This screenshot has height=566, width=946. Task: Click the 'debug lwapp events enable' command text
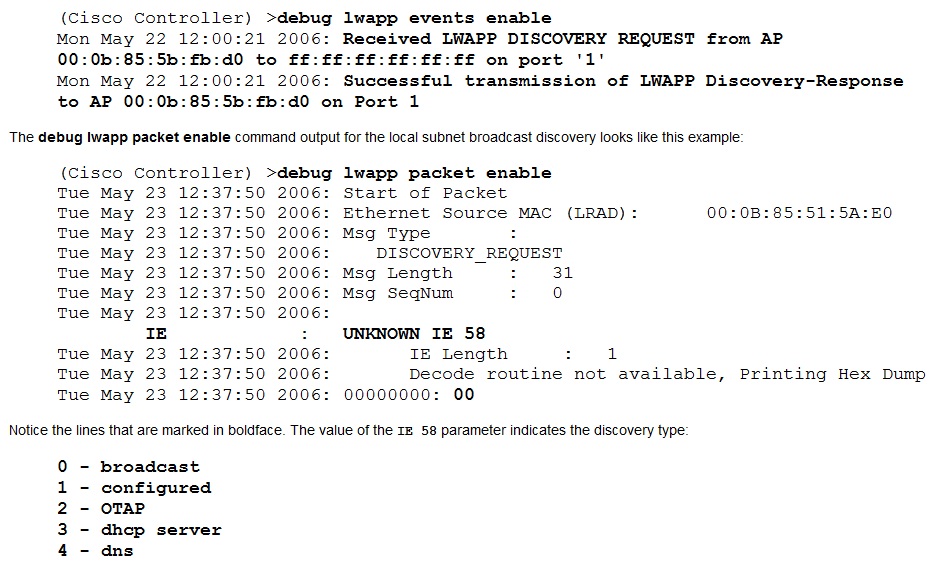414,18
